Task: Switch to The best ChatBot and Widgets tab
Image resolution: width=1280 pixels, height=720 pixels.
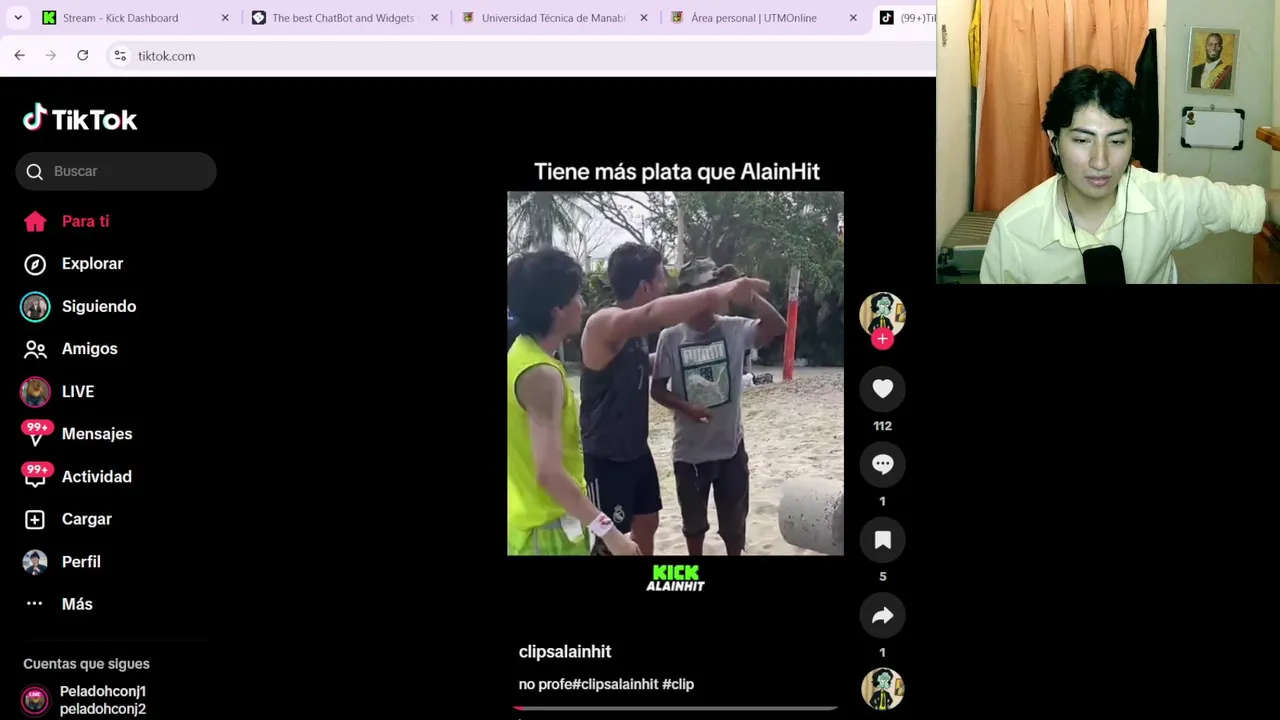Action: pyautogui.click(x=345, y=18)
